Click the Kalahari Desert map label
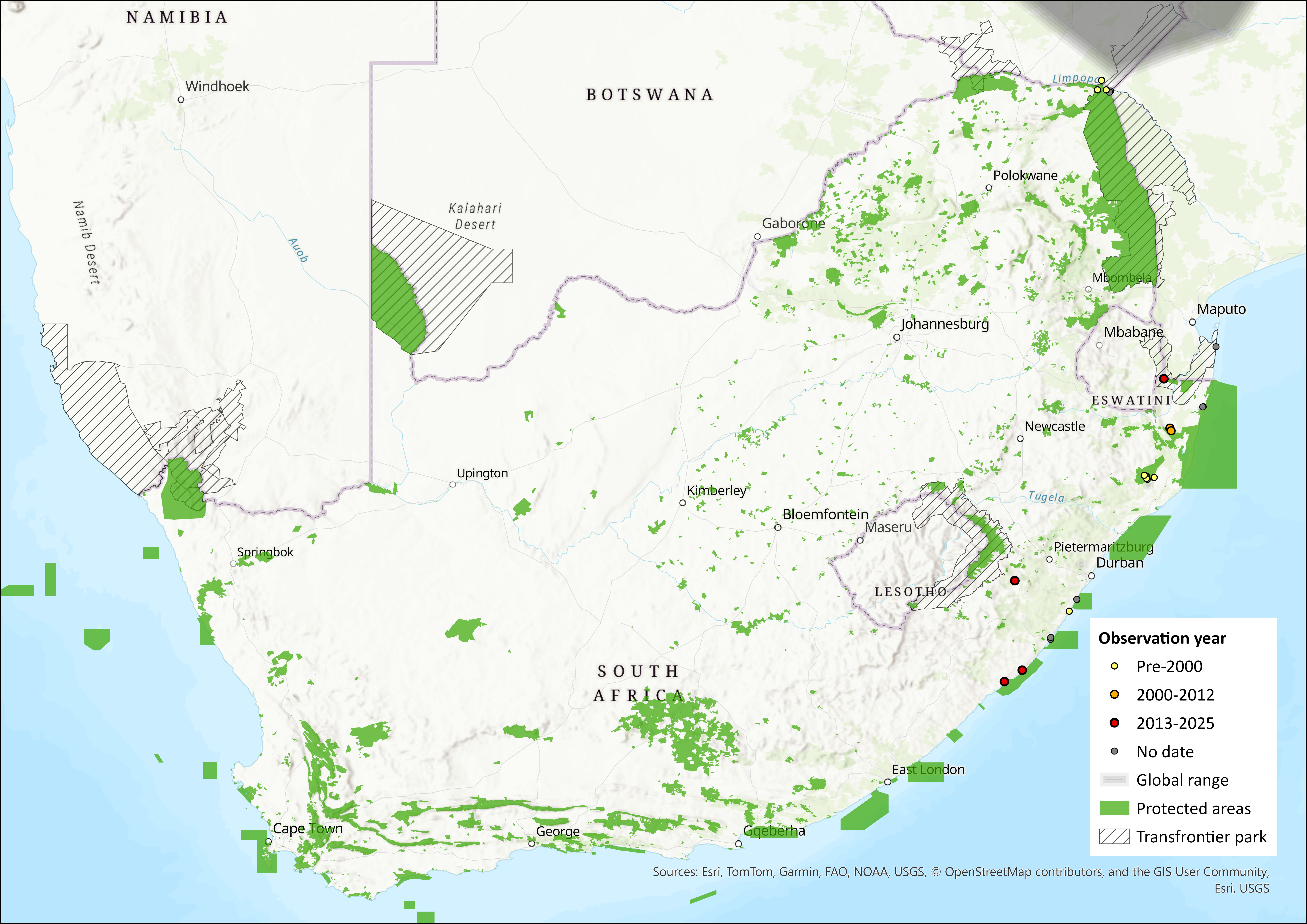This screenshot has height=924, width=1307. coord(475,216)
